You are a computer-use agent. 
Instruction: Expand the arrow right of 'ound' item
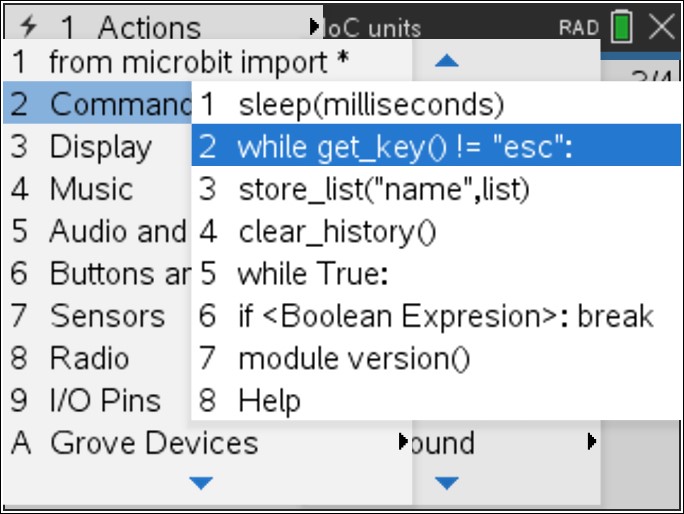pyautogui.click(x=592, y=442)
